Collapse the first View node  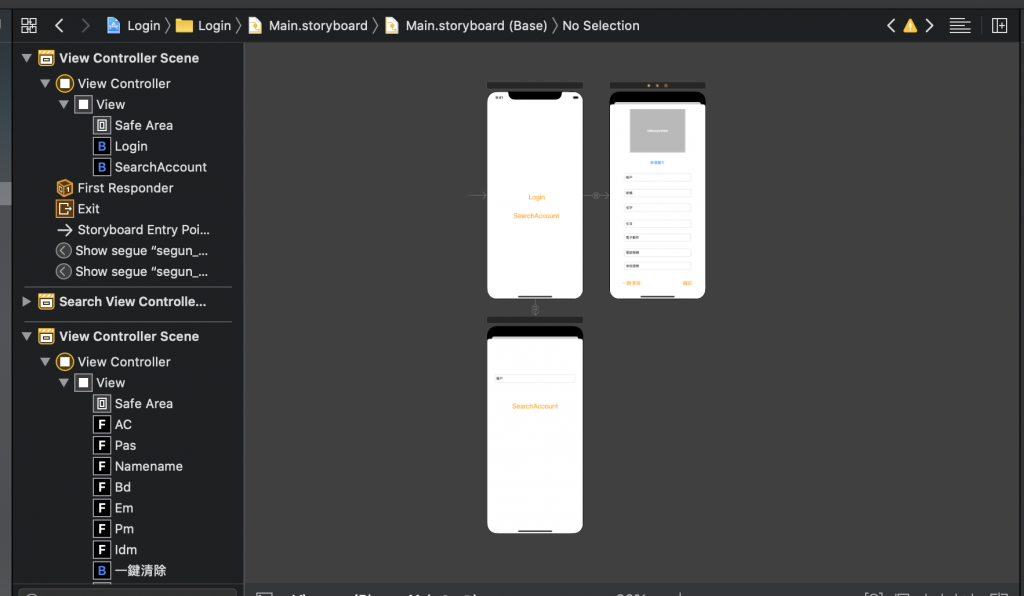tap(64, 104)
